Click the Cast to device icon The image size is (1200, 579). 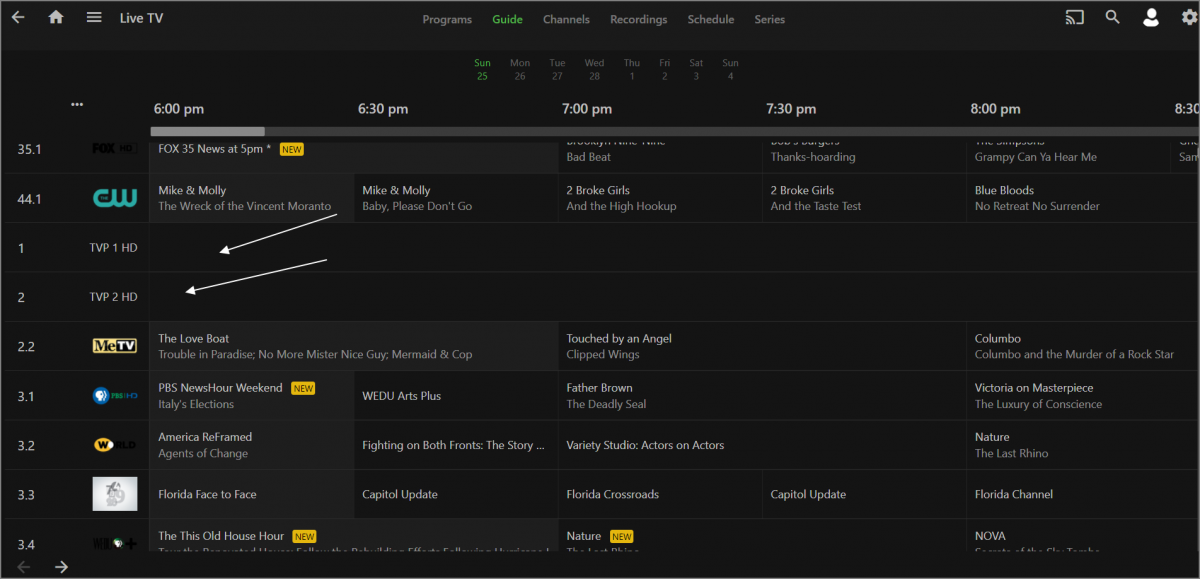tap(1074, 17)
